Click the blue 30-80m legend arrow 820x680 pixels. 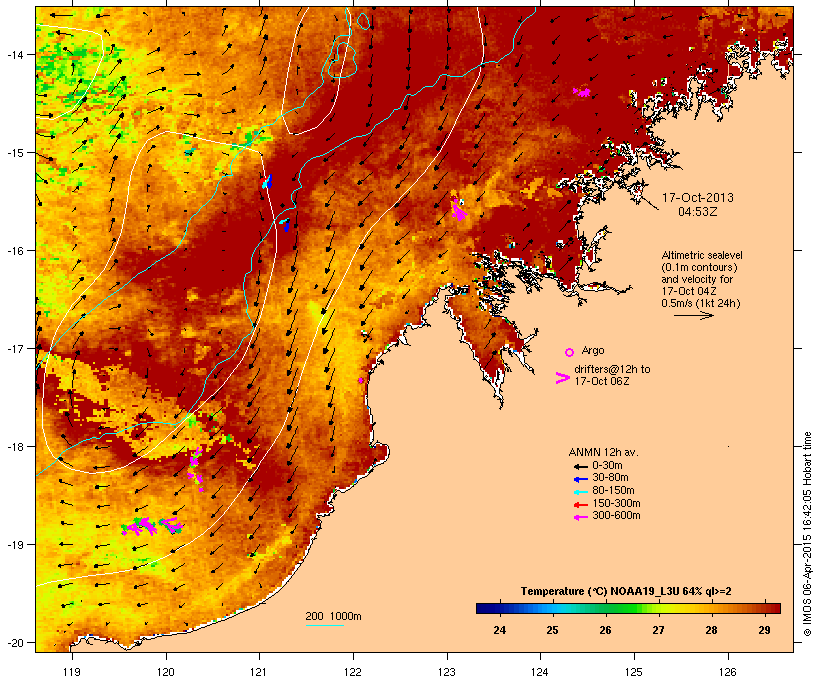click(581, 479)
